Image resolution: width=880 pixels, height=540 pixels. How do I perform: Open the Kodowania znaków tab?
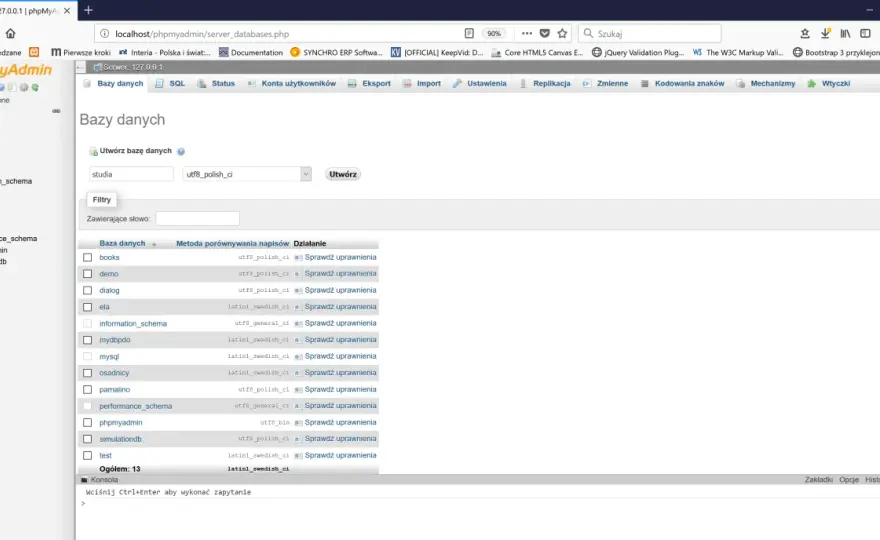[x=683, y=84]
